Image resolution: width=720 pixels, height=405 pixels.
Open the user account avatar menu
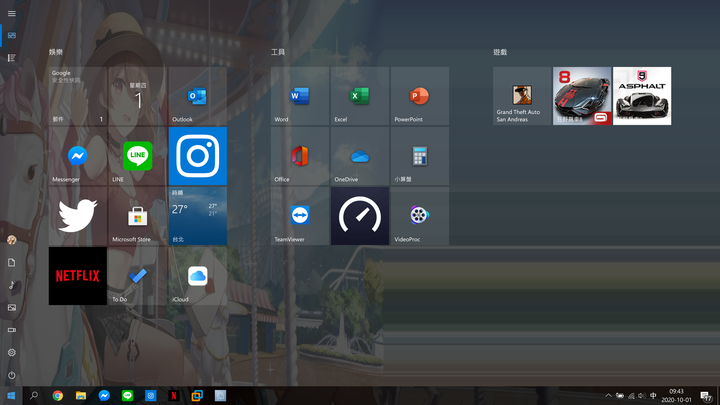tap(11, 240)
